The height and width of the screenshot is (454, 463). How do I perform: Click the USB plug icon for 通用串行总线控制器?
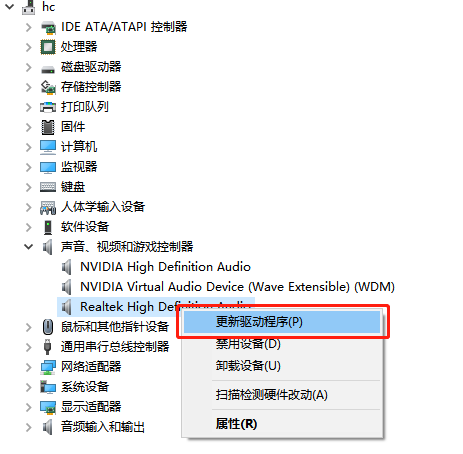(x=48, y=347)
